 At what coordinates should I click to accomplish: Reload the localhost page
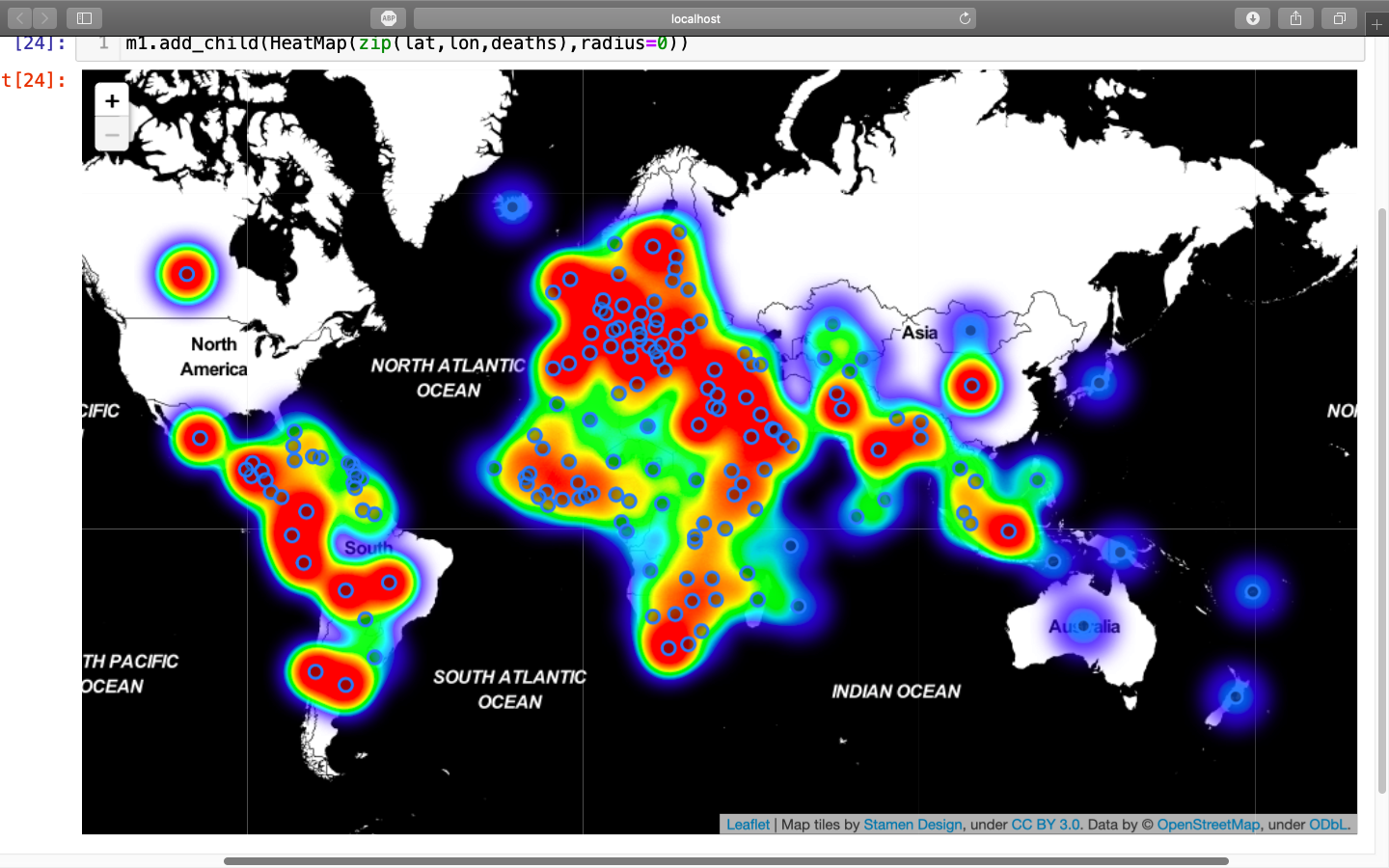point(966,17)
